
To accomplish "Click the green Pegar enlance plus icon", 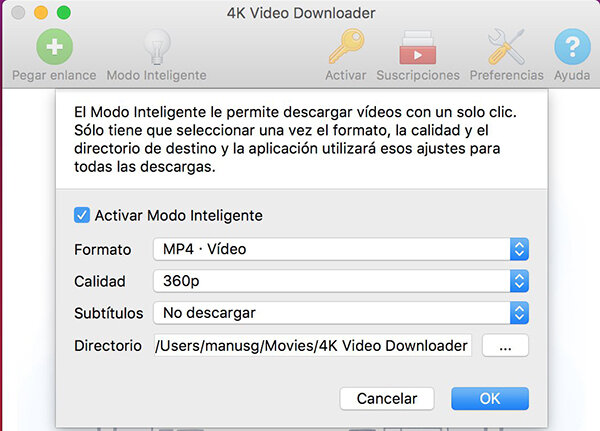I will coord(54,47).
